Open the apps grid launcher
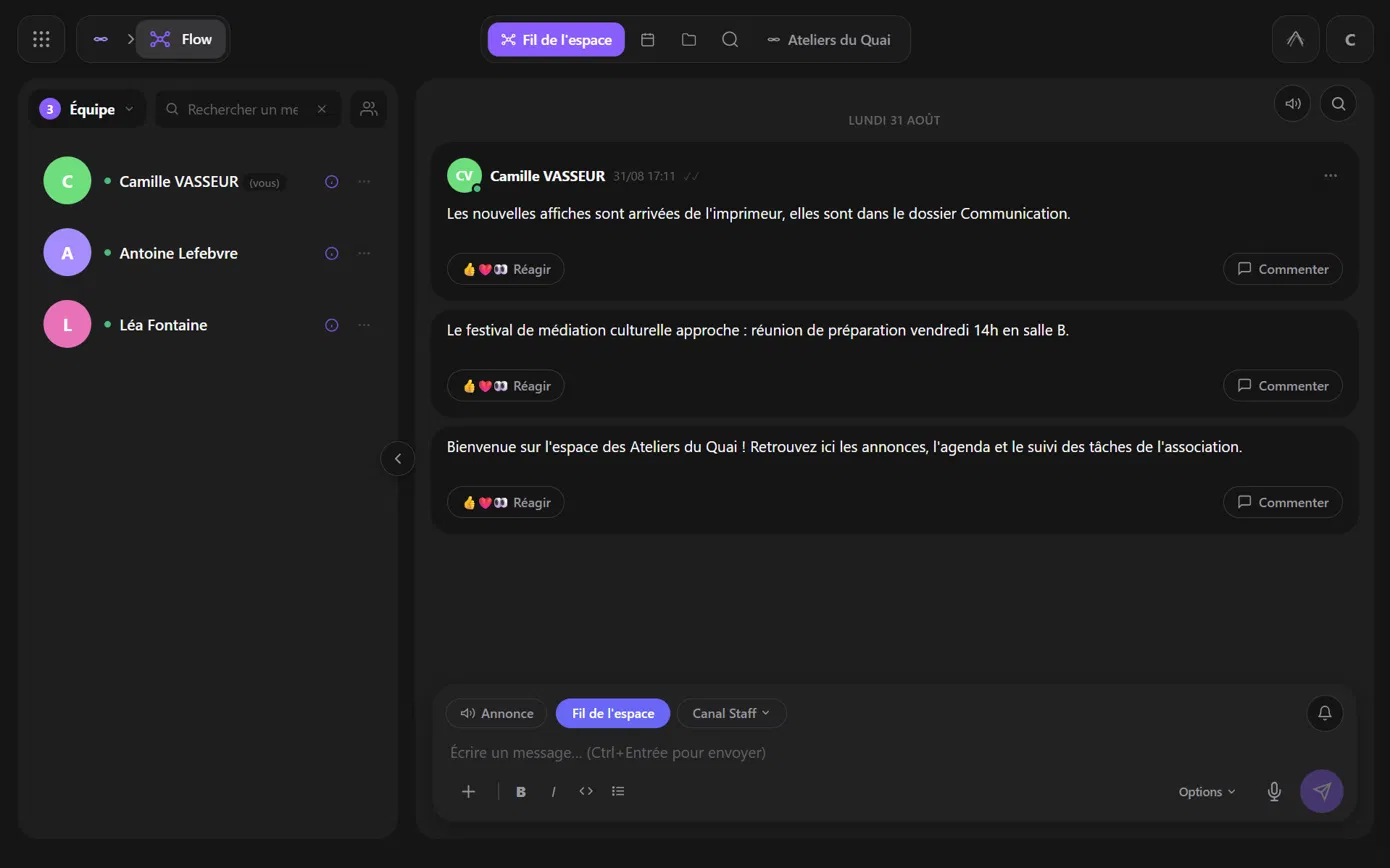This screenshot has width=1390, height=868. pos(41,39)
